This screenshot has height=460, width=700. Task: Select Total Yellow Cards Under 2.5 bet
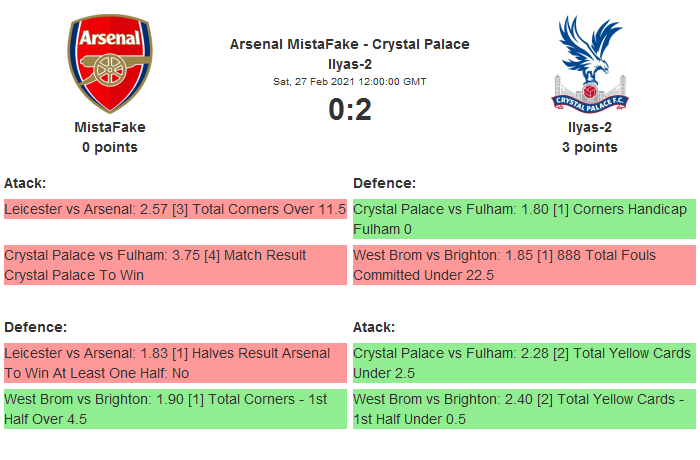pos(523,363)
